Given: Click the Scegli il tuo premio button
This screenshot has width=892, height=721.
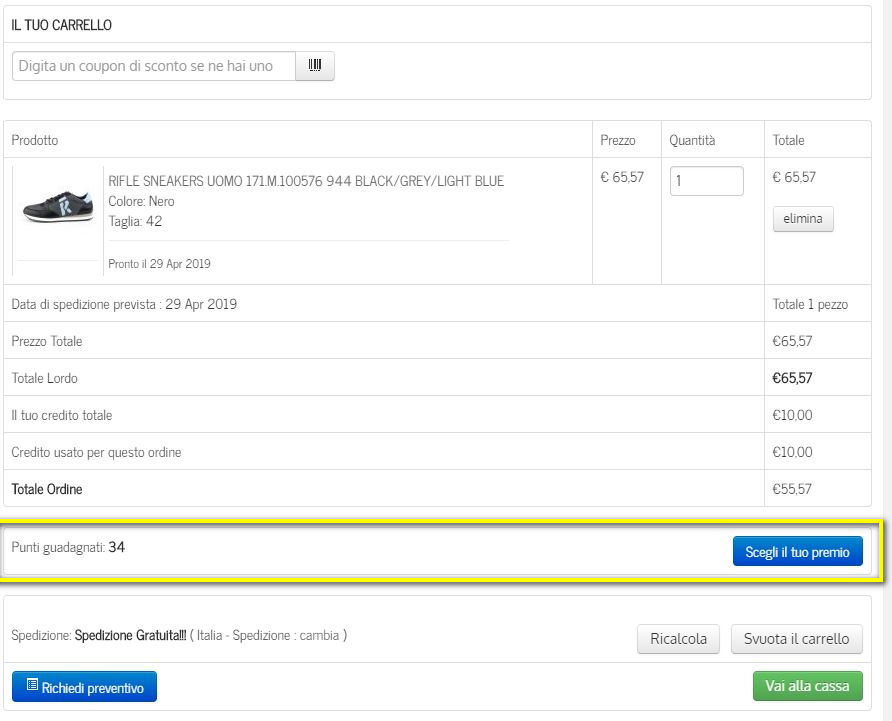Looking at the screenshot, I should (x=798, y=551).
